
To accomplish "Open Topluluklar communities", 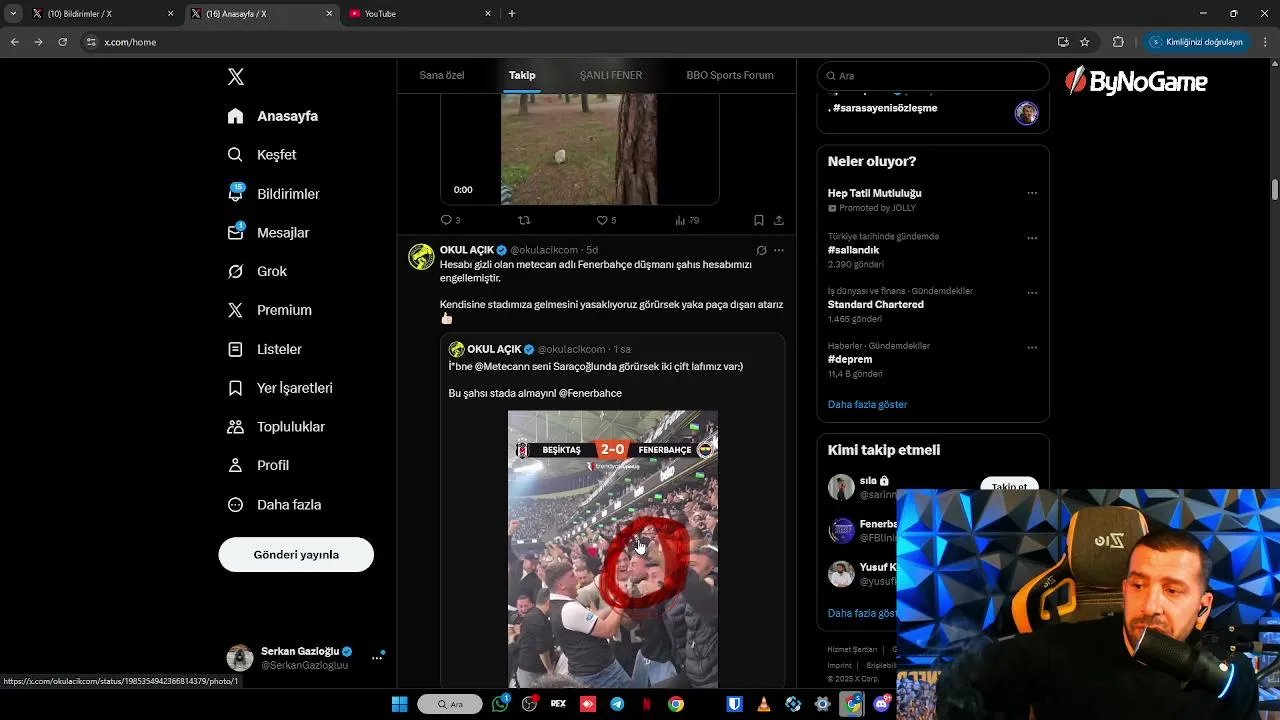I will pos(276,427).
